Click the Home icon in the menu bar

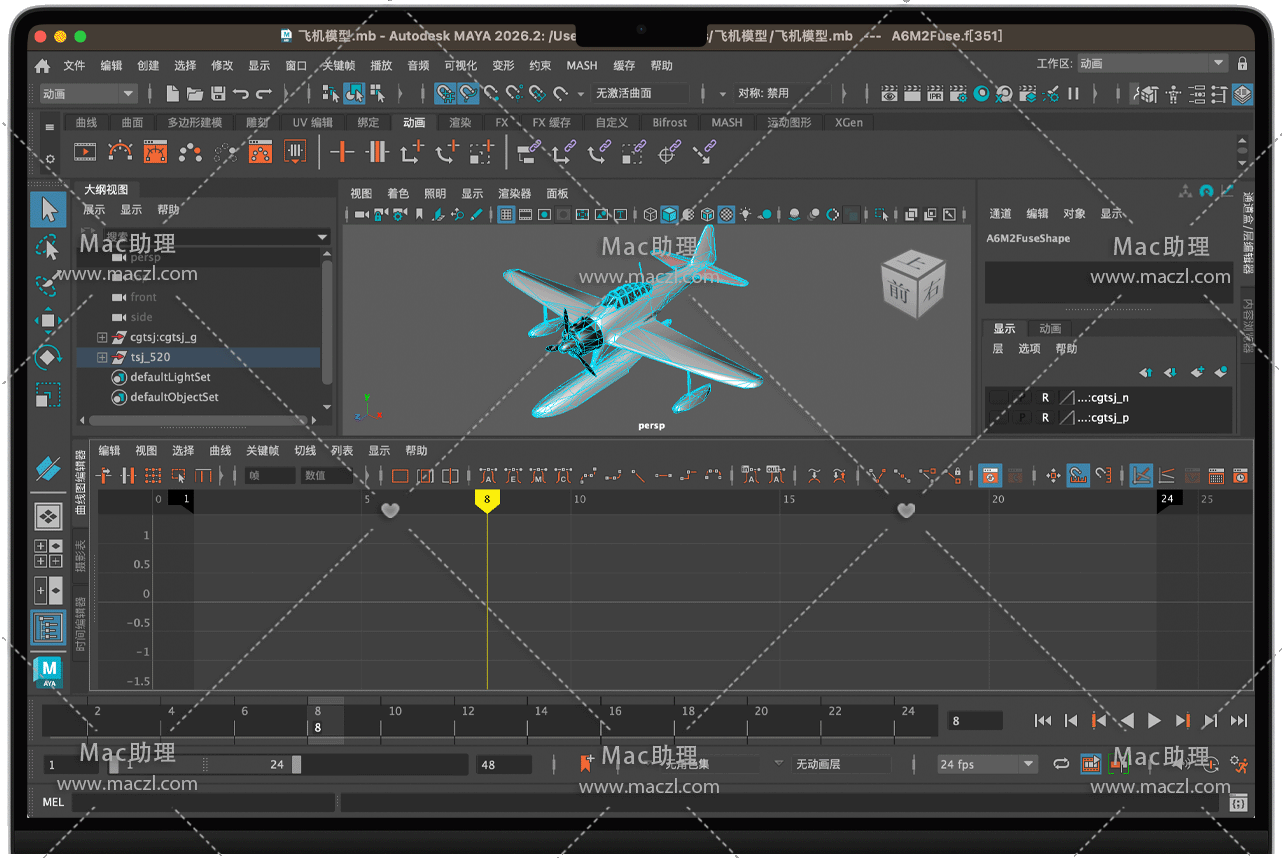42,66
